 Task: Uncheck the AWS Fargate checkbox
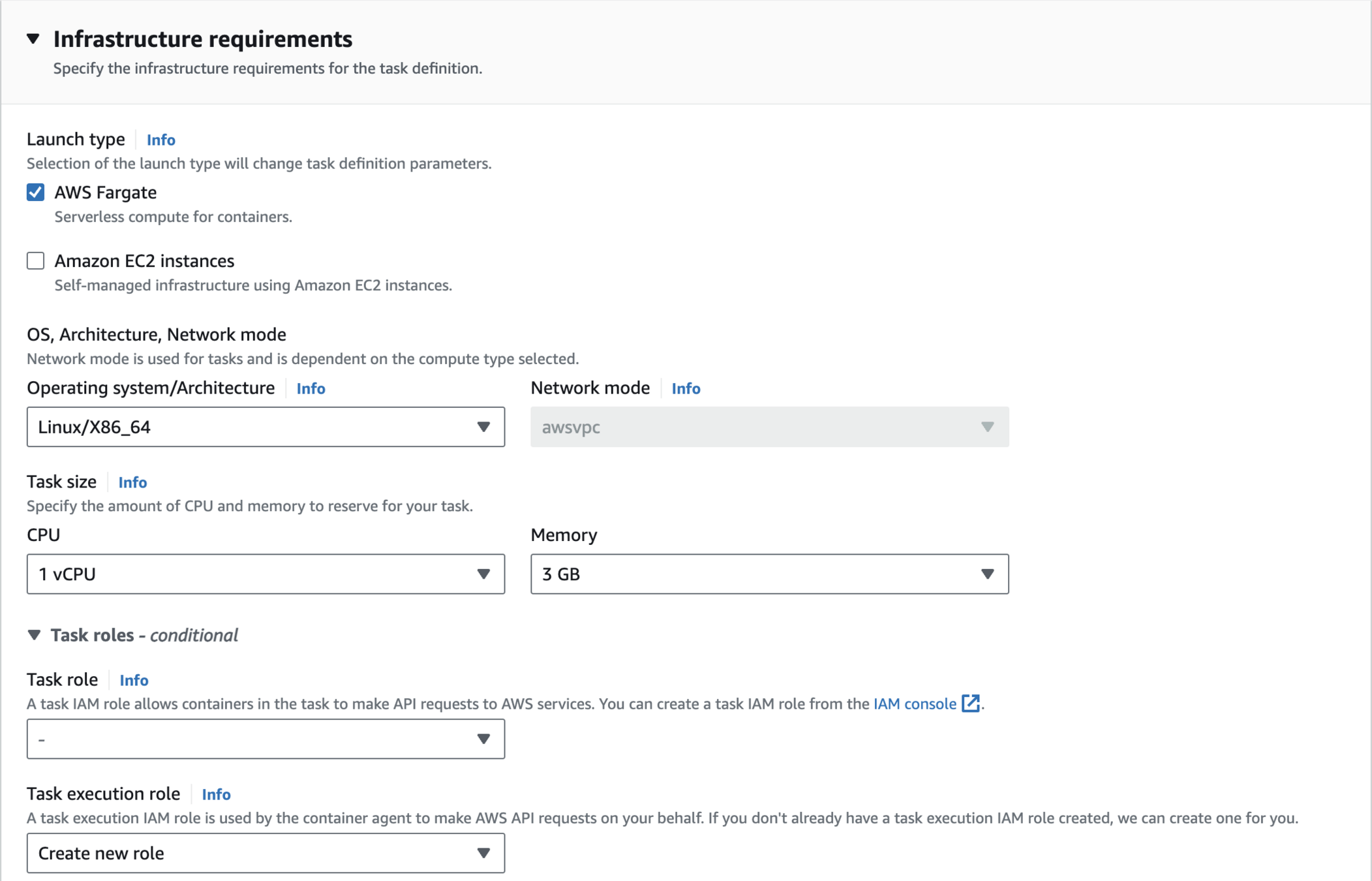click(36, 193)
